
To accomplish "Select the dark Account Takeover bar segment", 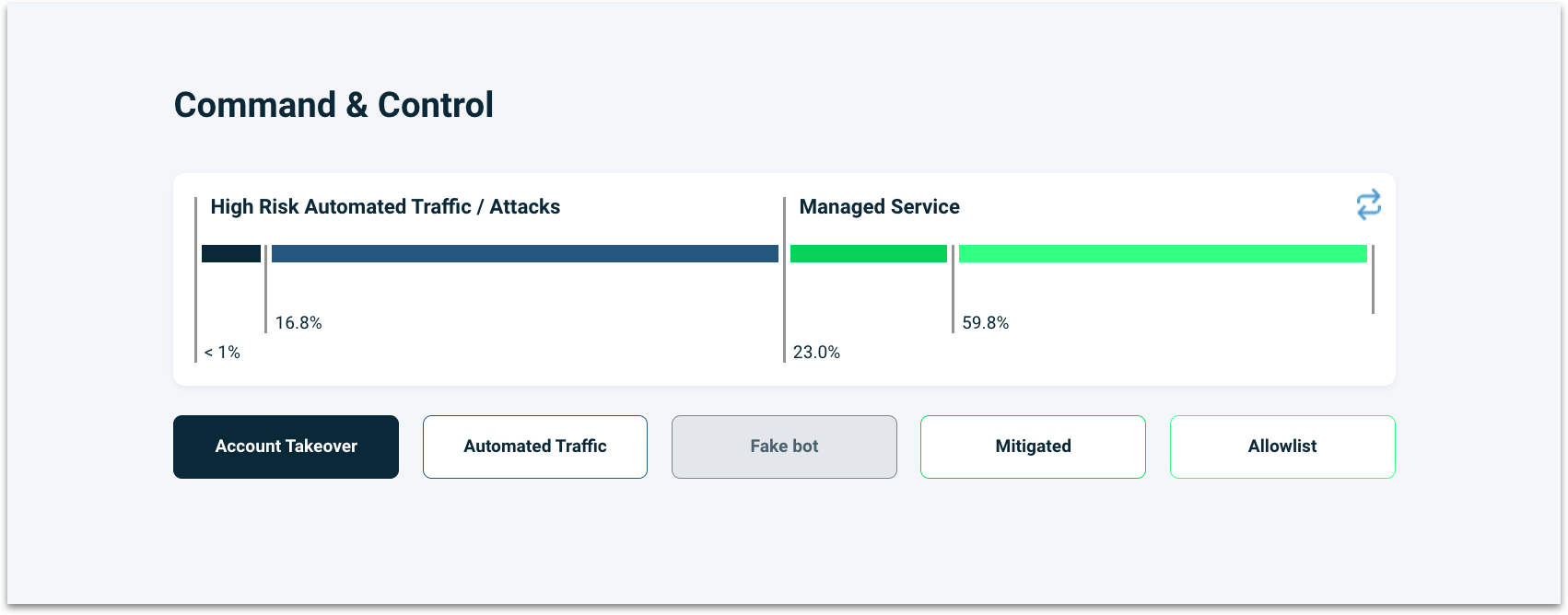I will 229,253.
